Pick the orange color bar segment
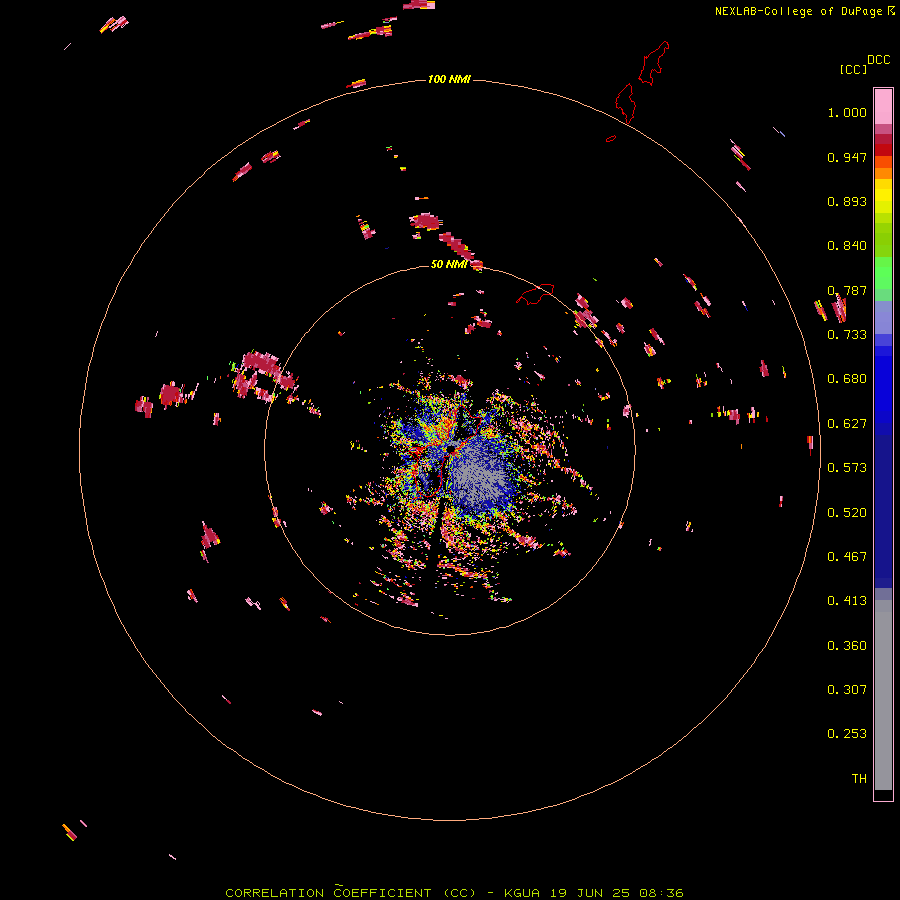 coord(883,173)
